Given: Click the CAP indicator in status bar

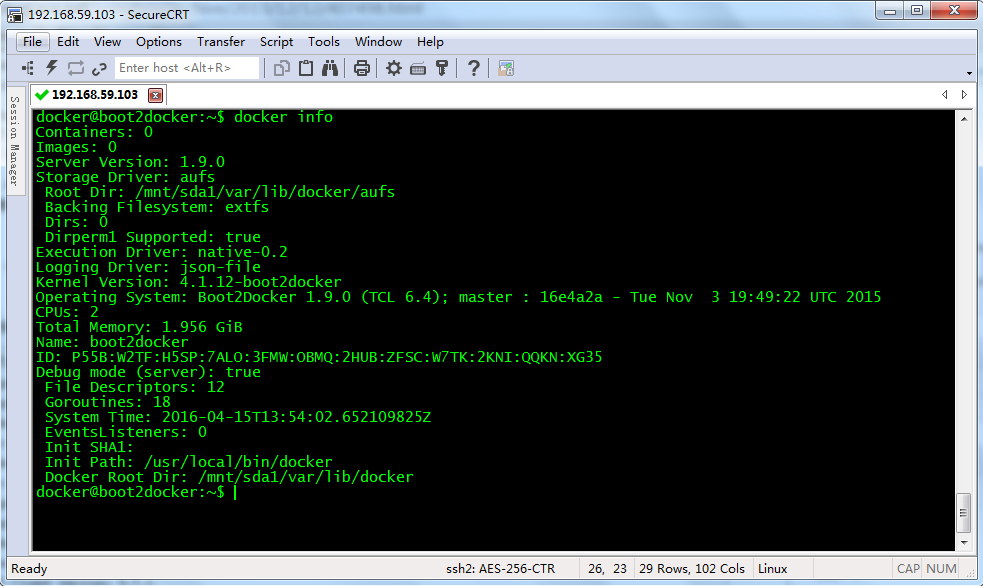Looking at the screenshot, I should 908,568.
